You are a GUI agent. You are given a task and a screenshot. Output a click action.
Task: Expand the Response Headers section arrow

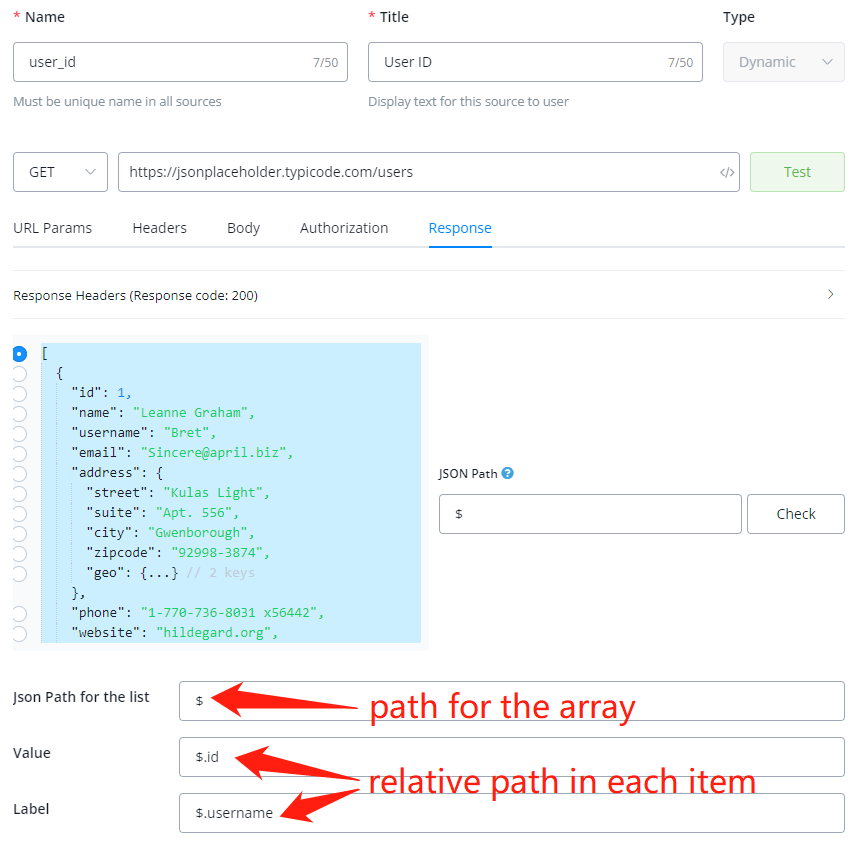point(830,295)
